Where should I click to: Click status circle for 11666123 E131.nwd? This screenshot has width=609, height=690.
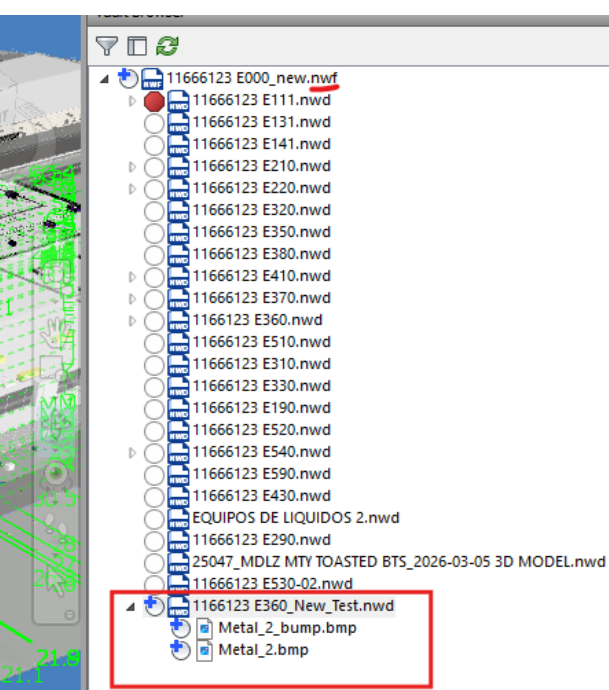154,123
